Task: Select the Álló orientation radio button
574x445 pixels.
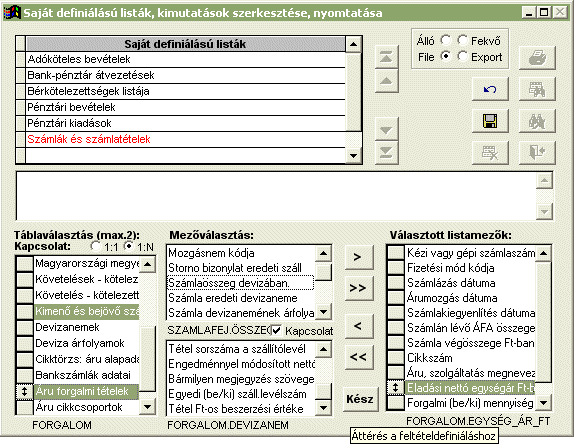Action: click(445, 40)
